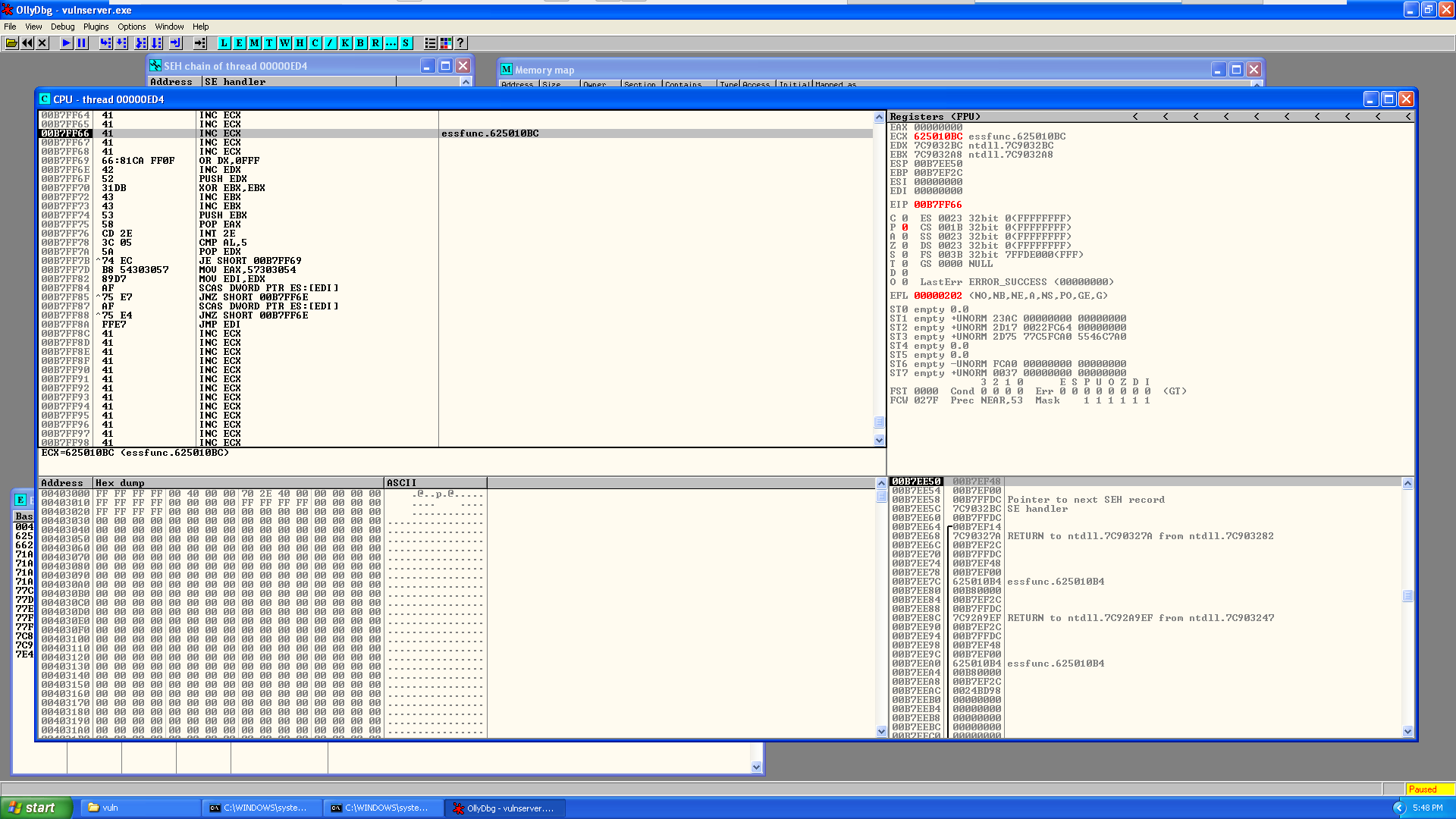Click the Open file folder icon
Screen dimensions: 1456x819
tap(11, 43)
